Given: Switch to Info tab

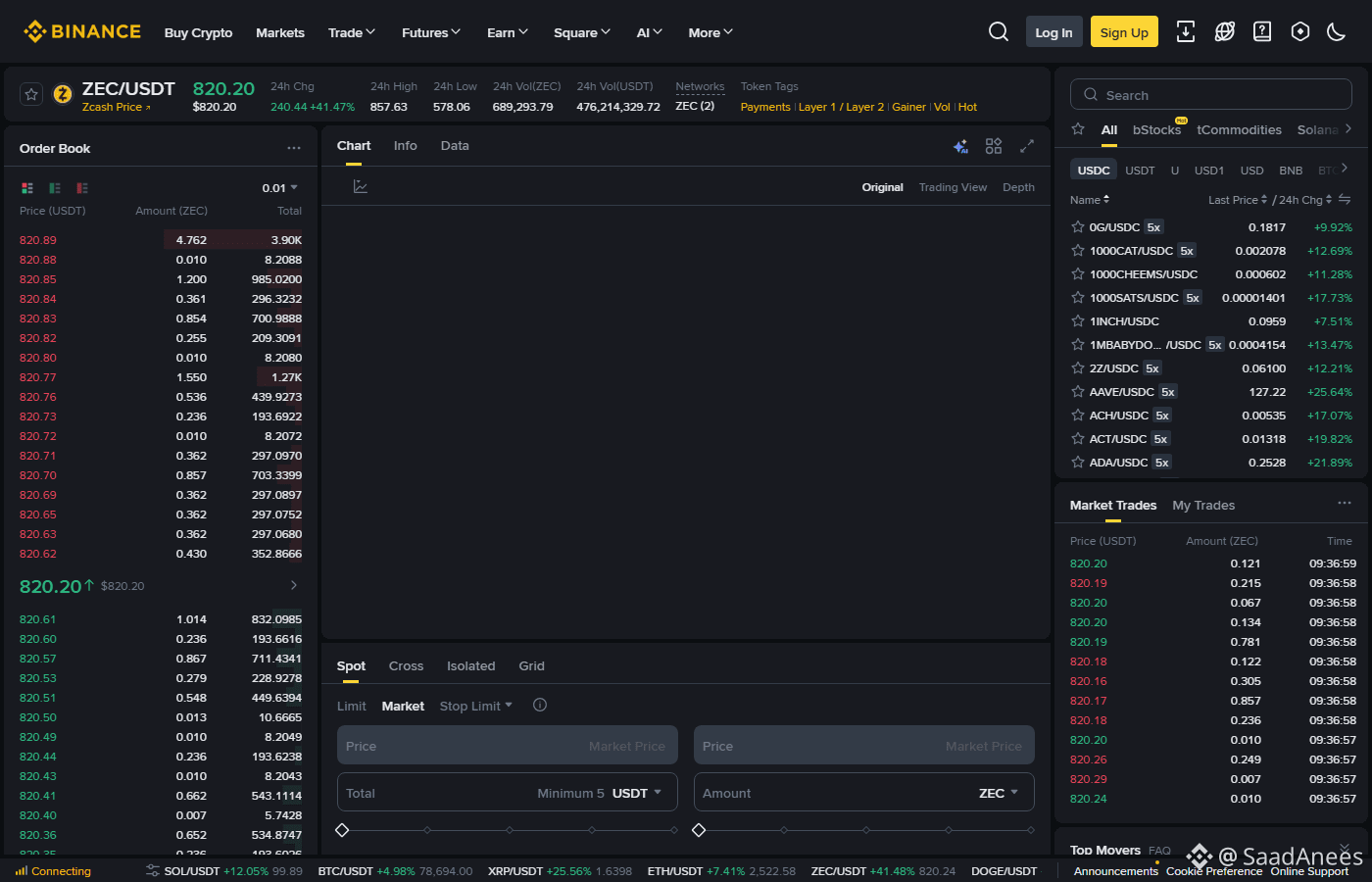Looking at the screenshot, I should click(406, 145).
